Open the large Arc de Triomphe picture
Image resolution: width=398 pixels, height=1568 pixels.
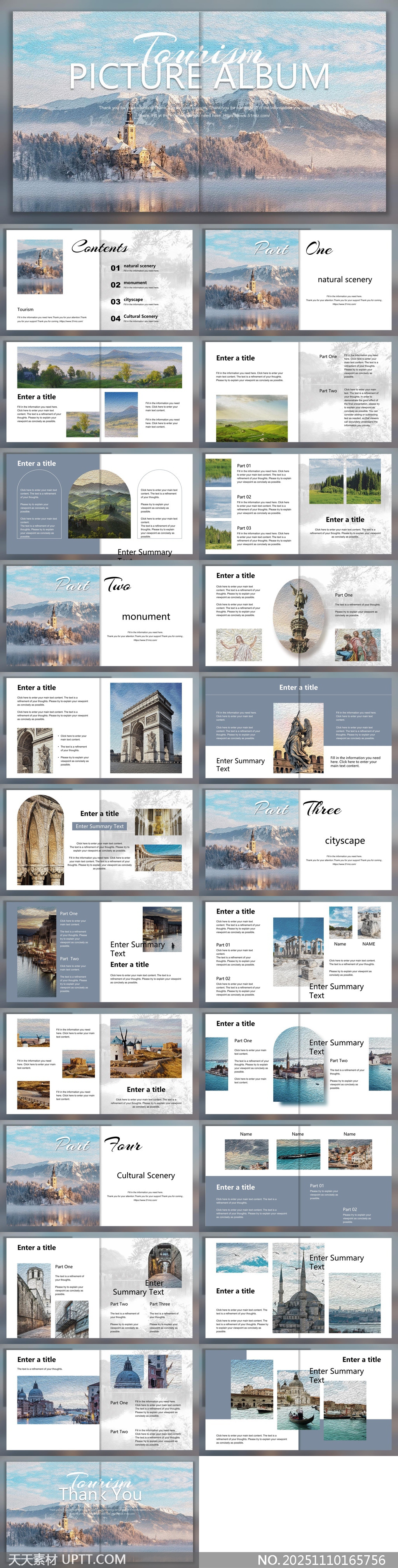[145, 727]
